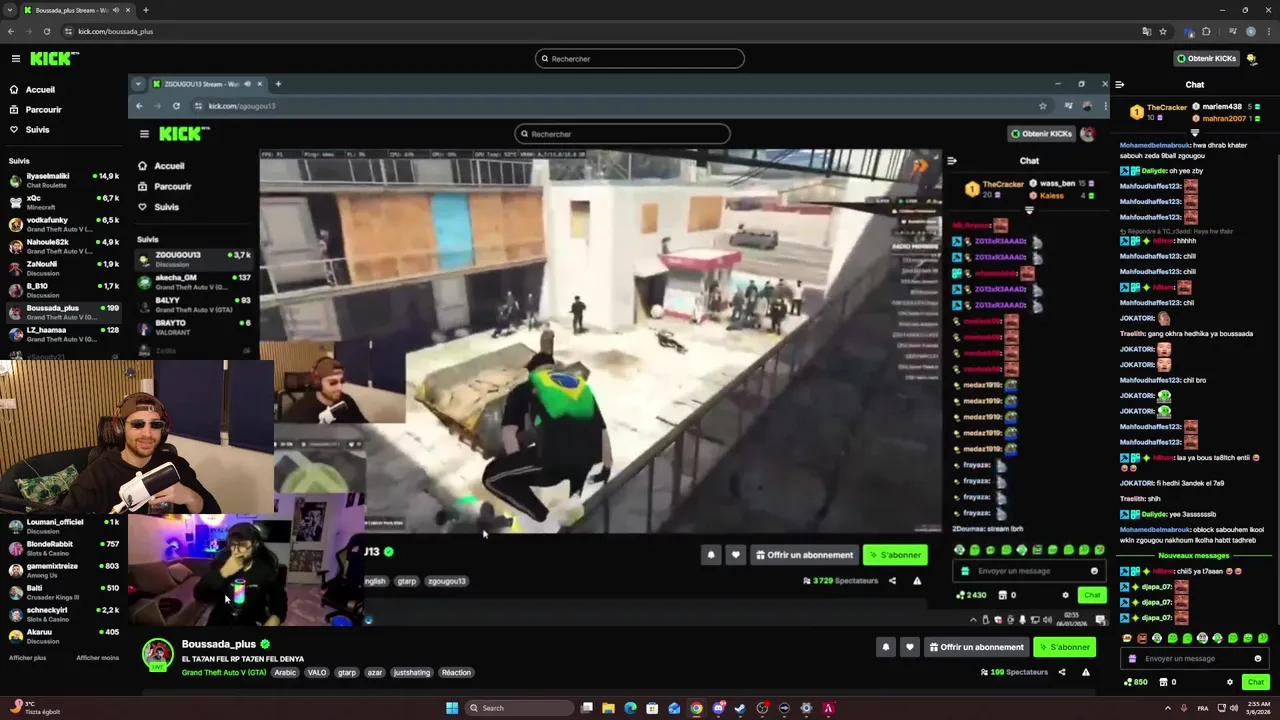This screenshot has height=720, width=1280.
Task: Open Boussada_plus channel avatar
Action: [x=157, y=654]
